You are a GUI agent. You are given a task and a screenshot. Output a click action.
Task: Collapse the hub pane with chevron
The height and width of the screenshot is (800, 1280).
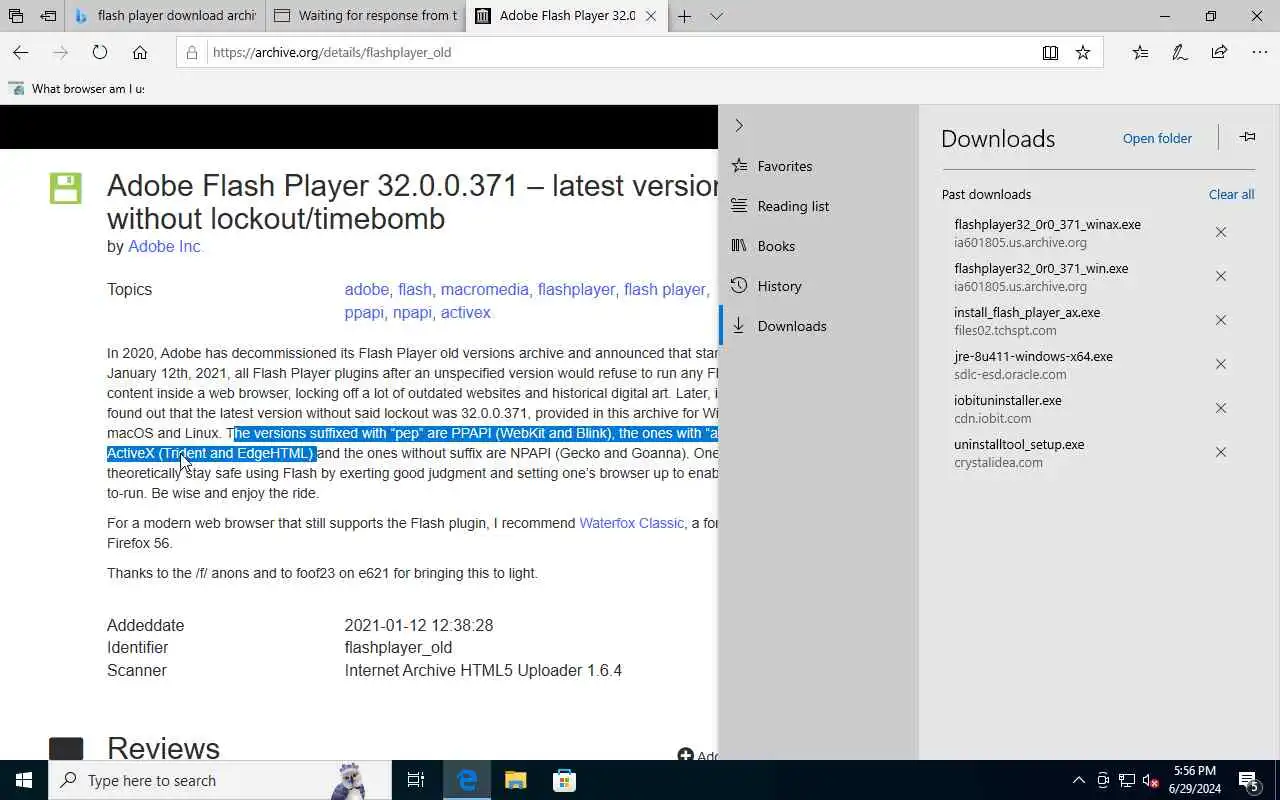(739, 125)
